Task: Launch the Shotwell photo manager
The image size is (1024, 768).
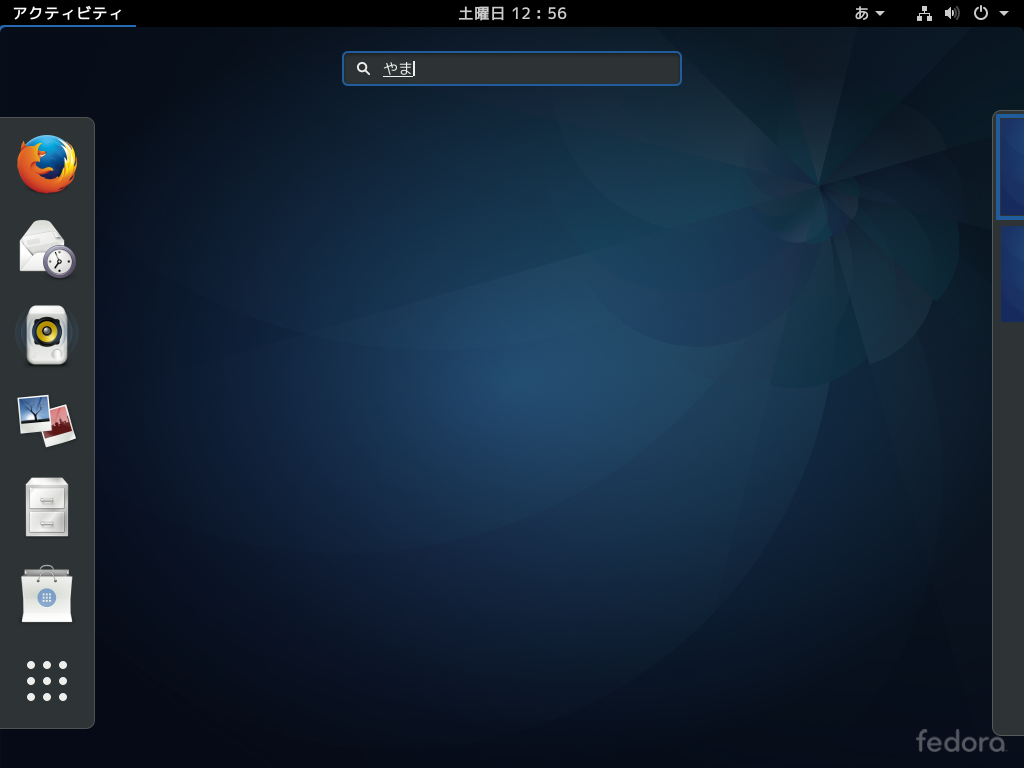Action: point(47,421)
